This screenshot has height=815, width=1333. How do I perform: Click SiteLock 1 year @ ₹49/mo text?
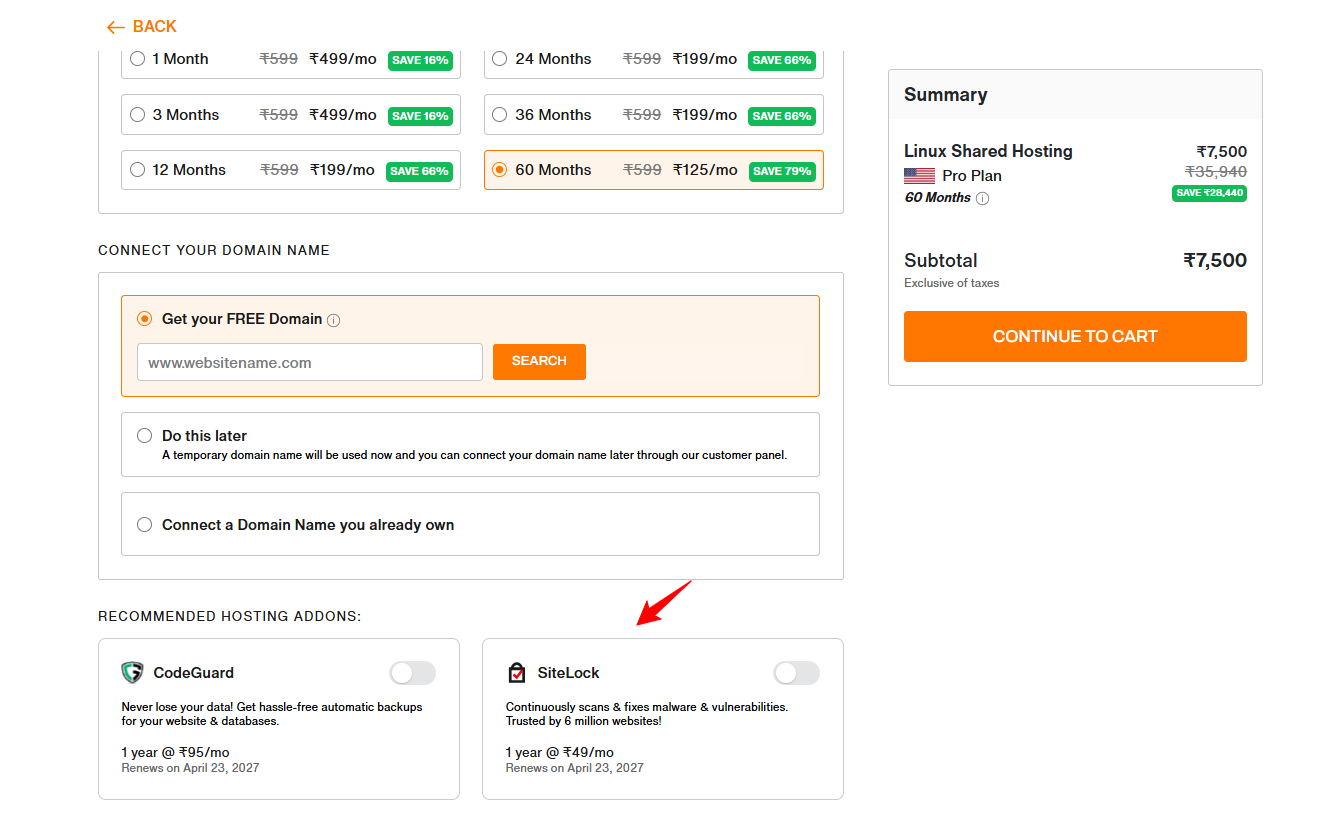pos(560,752)
